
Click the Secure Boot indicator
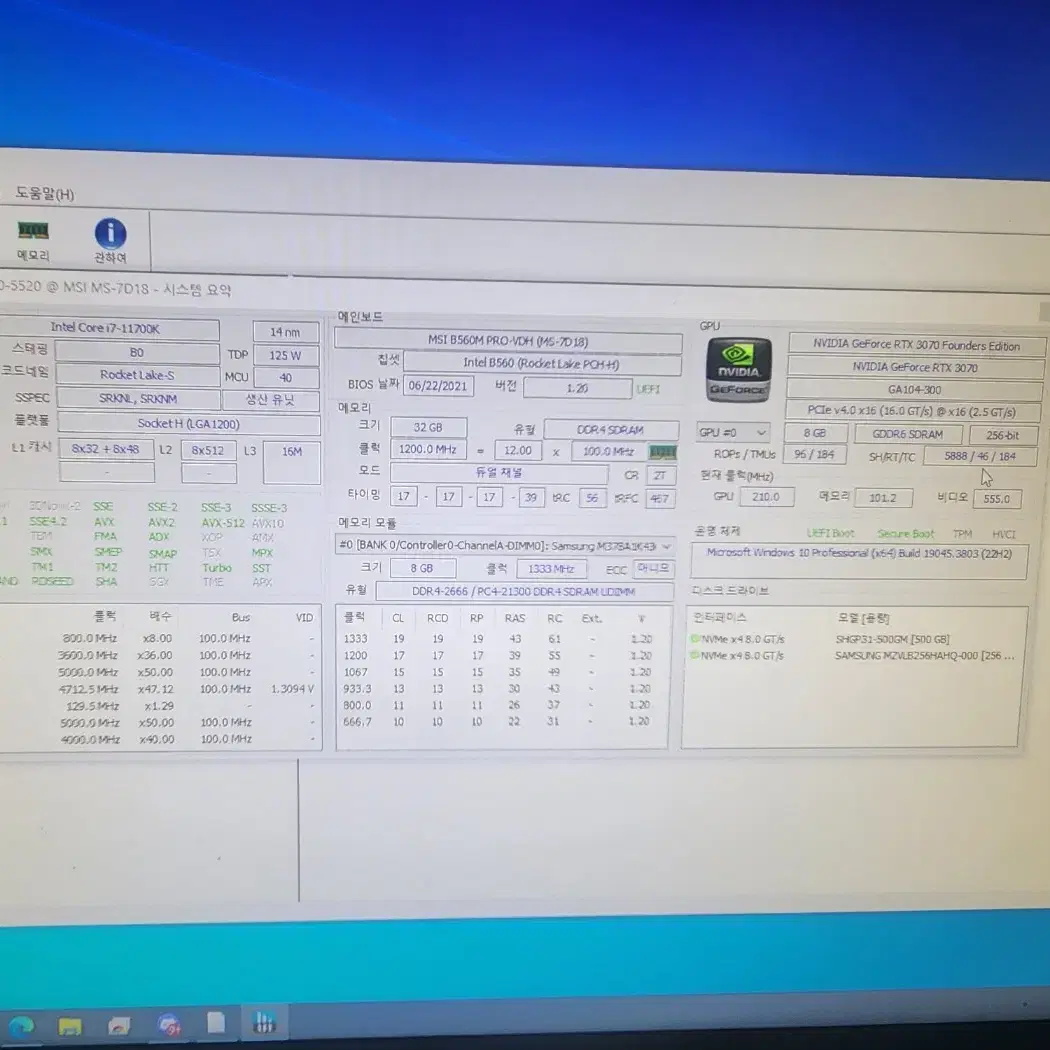[905, 534]
